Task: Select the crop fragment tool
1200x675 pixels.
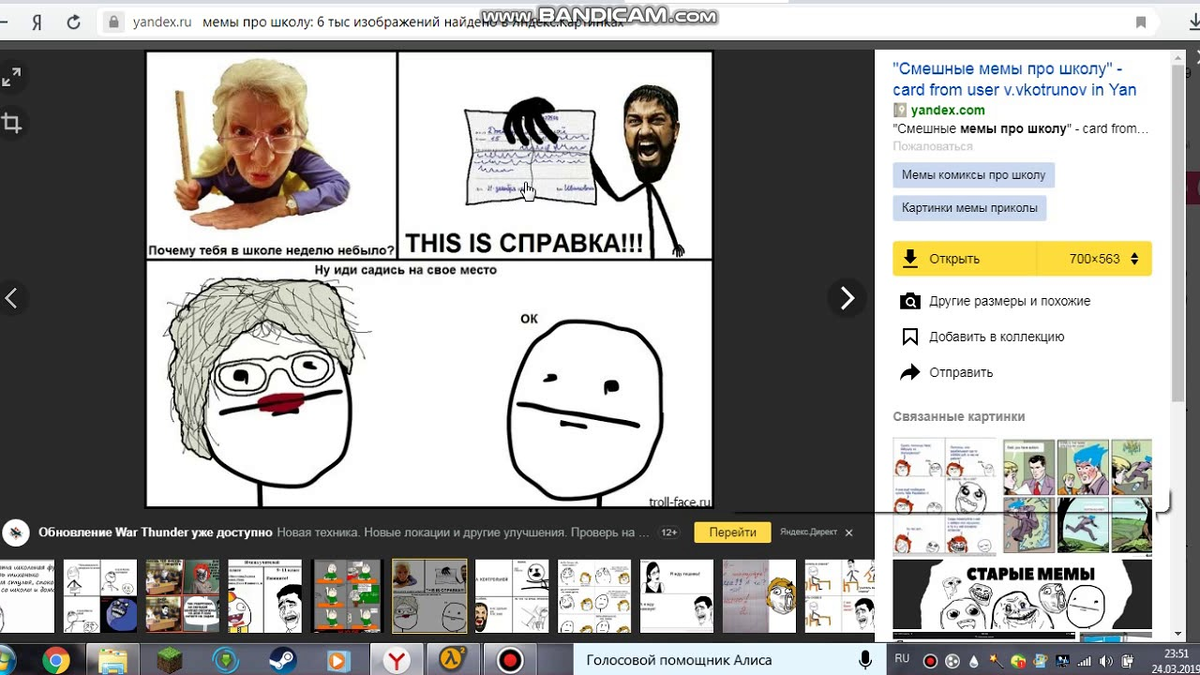Action: click(11, 123)
